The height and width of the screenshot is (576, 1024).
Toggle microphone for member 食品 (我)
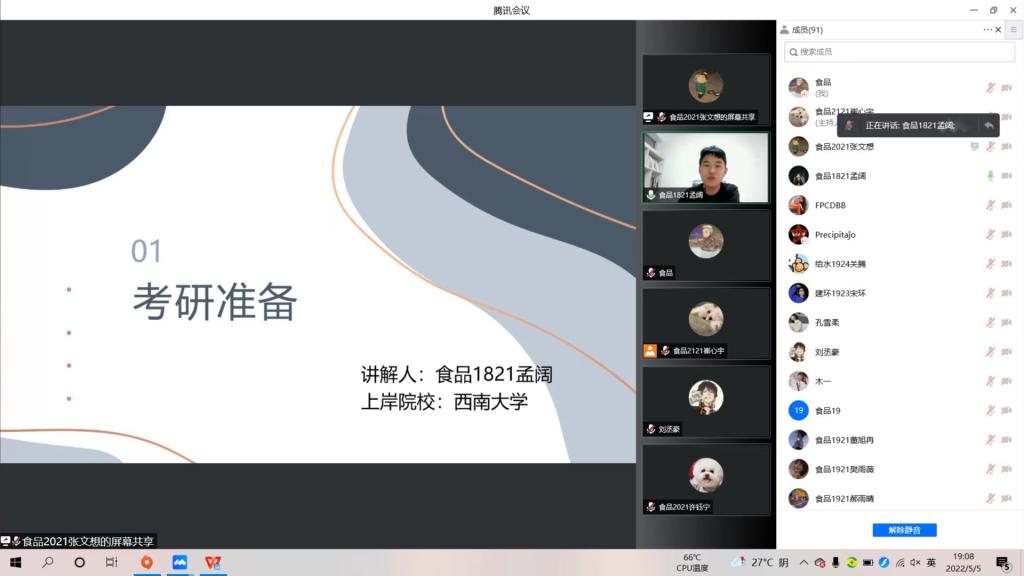[x=991, y=88]
